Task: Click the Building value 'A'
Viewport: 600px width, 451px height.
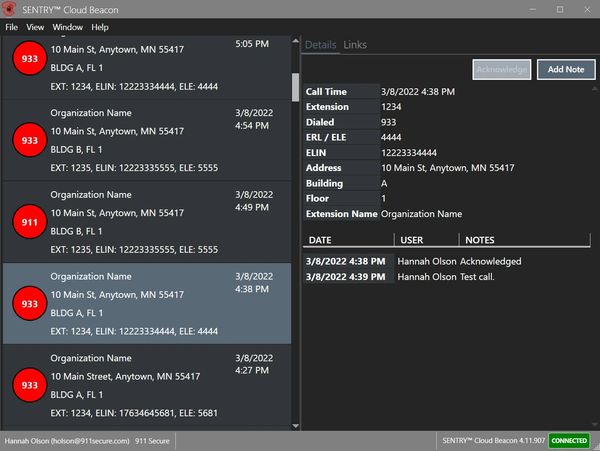Action: [384, 184]
